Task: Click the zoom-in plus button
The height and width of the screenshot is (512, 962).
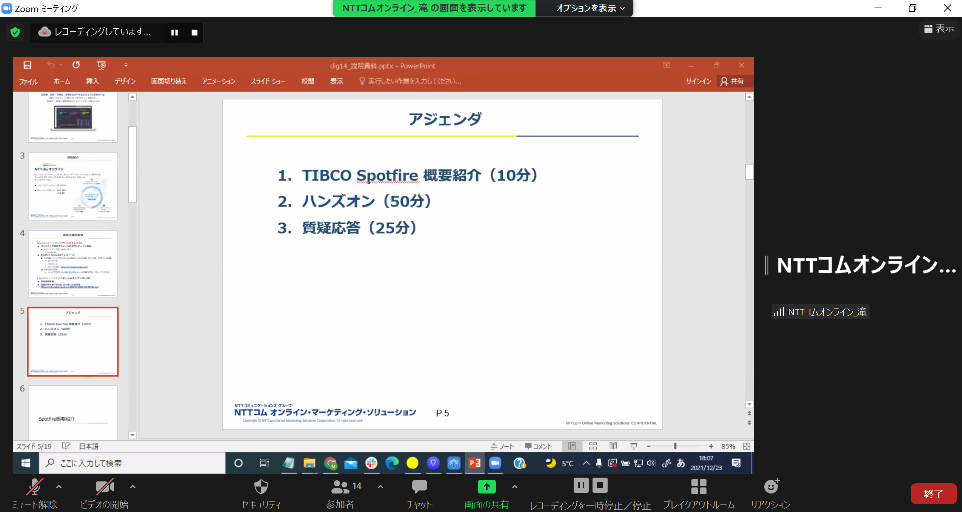Action: point(711,446)
